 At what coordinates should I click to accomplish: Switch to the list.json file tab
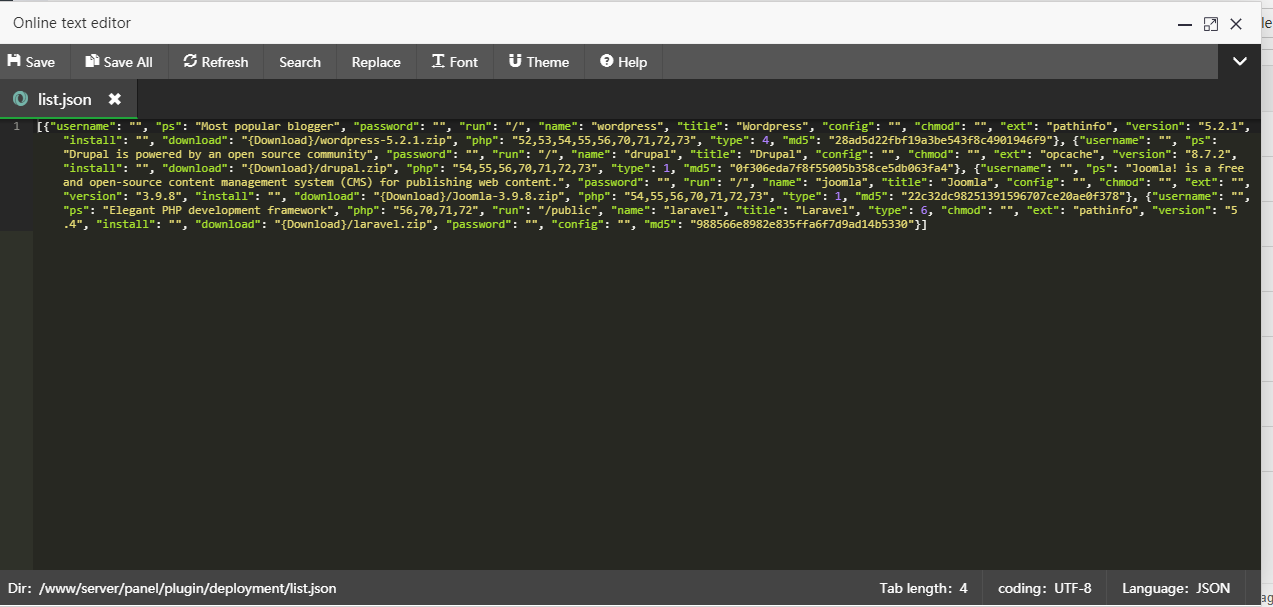[64, 99]
